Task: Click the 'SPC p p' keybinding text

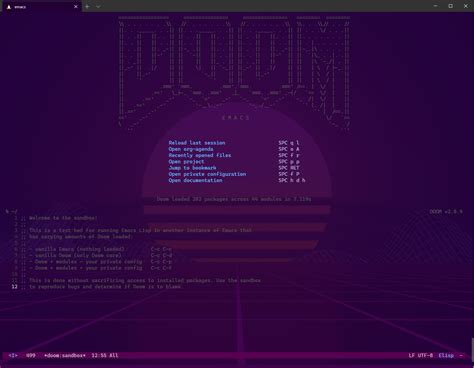Action: pyautogui.click(x=289, y=162)
